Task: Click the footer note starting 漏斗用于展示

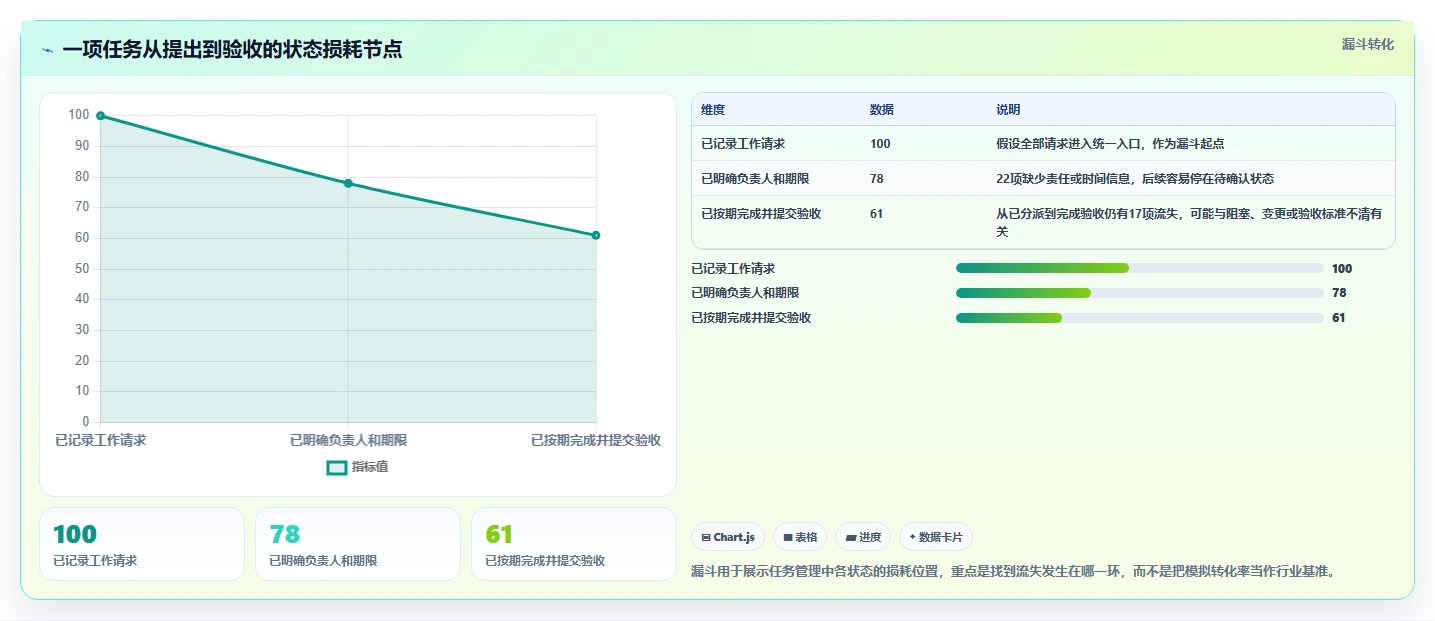Action: tap(1013, 572)
